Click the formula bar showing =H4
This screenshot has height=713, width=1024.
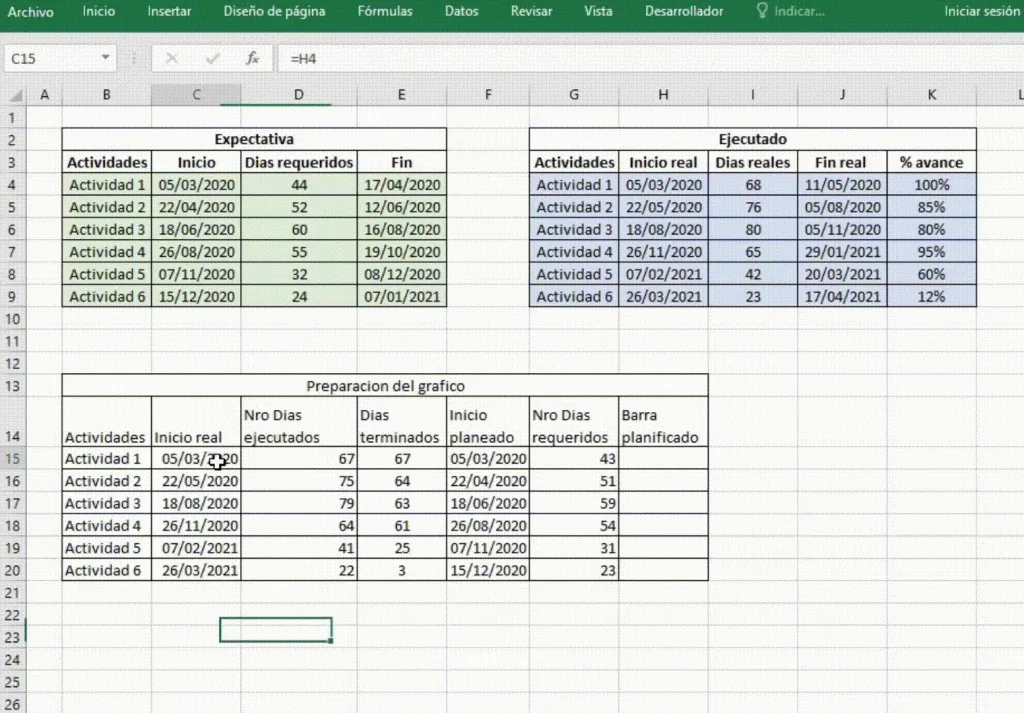tap(650, 58)
